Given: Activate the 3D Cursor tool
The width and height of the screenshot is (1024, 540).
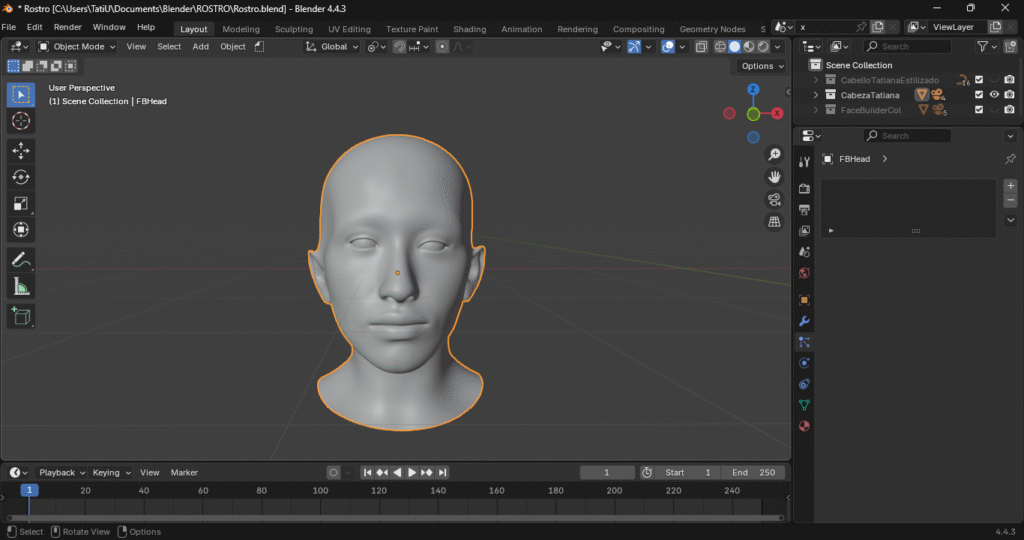Looking at the screenshot, I should click(x=21, y=121).
